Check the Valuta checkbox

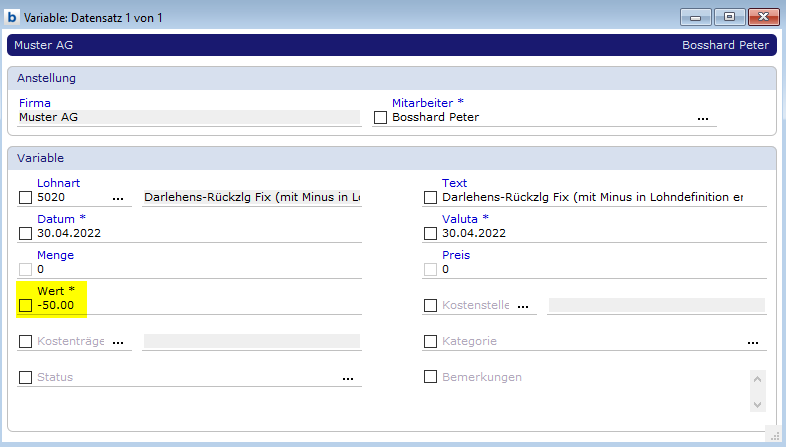tap(430, 234)
